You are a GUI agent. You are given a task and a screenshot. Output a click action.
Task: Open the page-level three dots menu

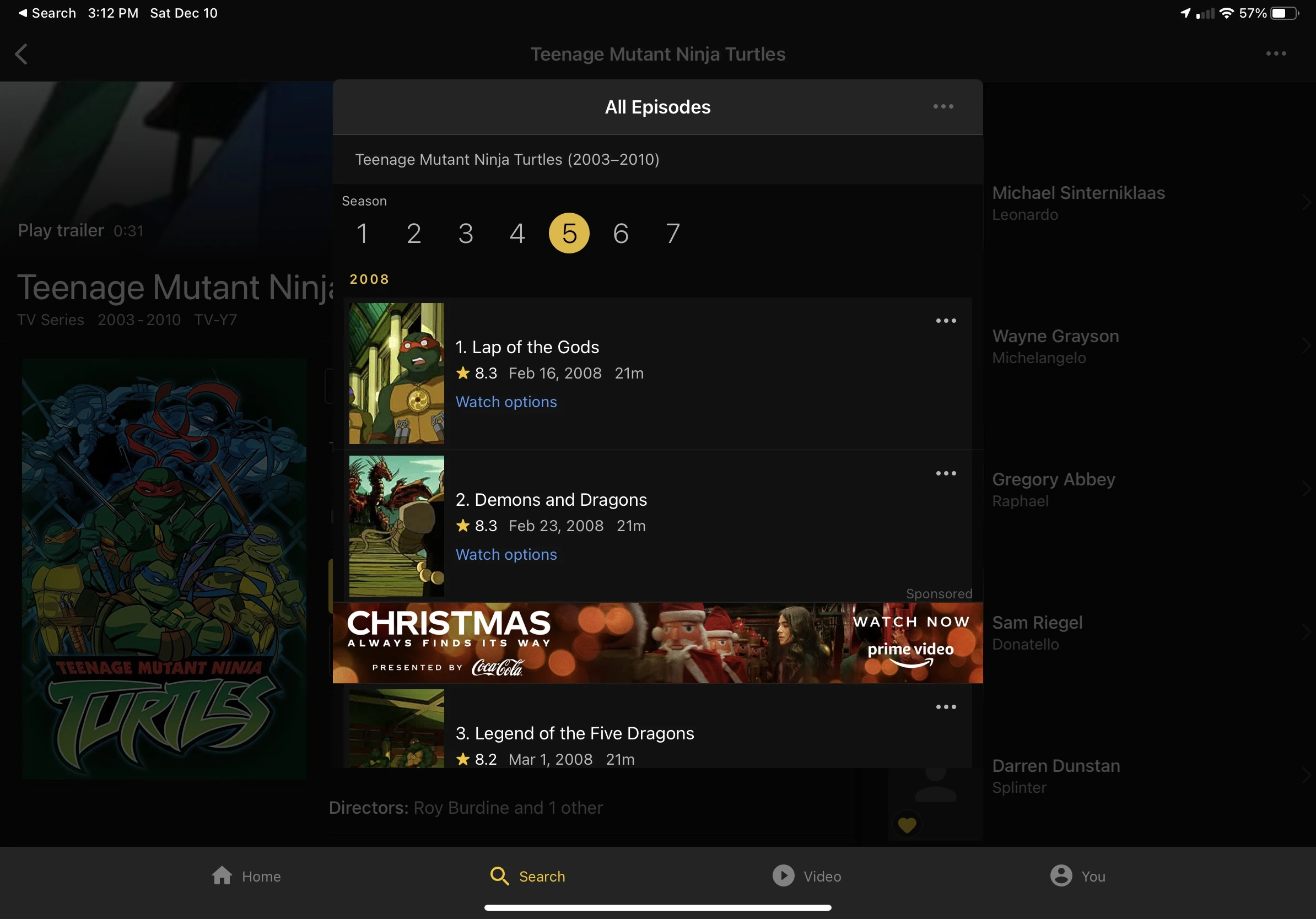(x=1276, y=54)
